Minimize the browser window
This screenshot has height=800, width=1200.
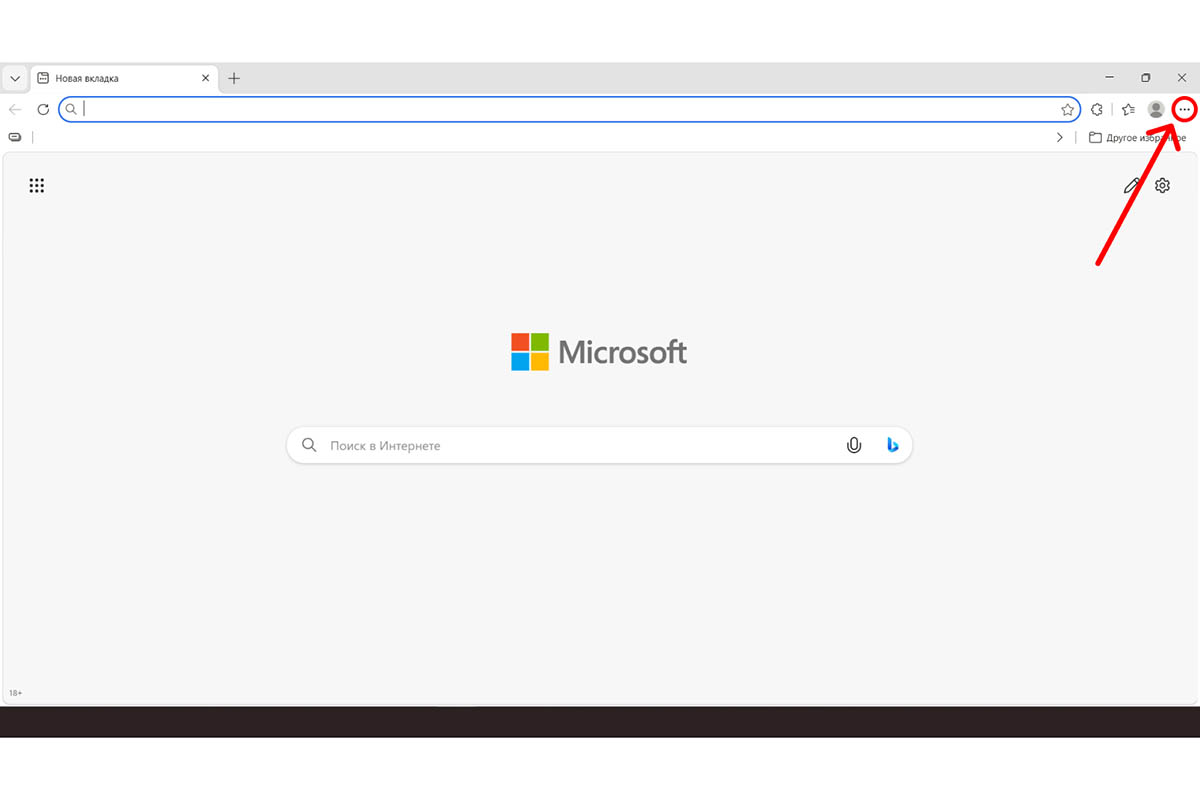[x=1110, y=77]
